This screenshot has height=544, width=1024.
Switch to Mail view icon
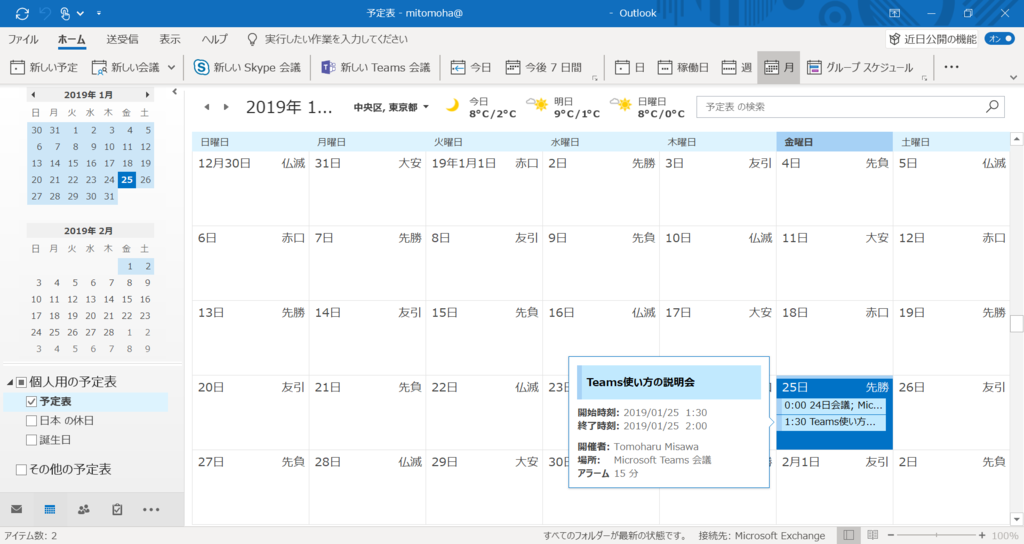(16, 509)
